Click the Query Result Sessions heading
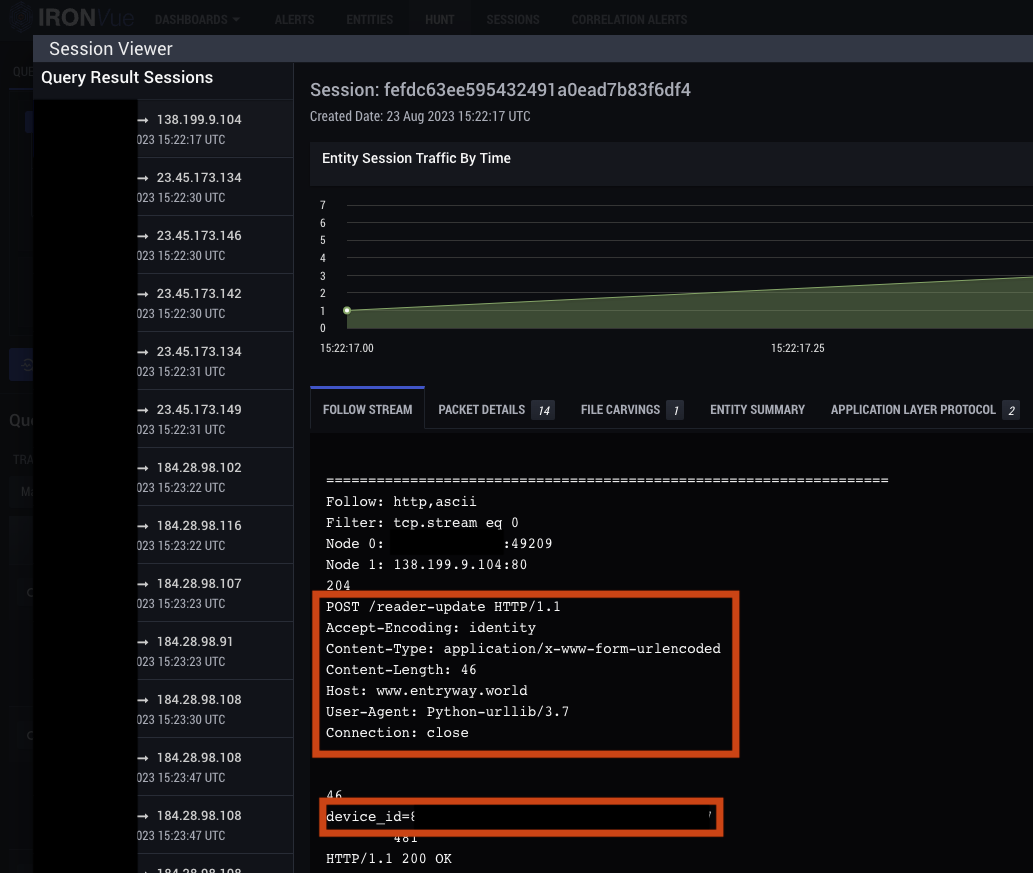This screenshot has height=873, width=1033. tap(127, 77)
